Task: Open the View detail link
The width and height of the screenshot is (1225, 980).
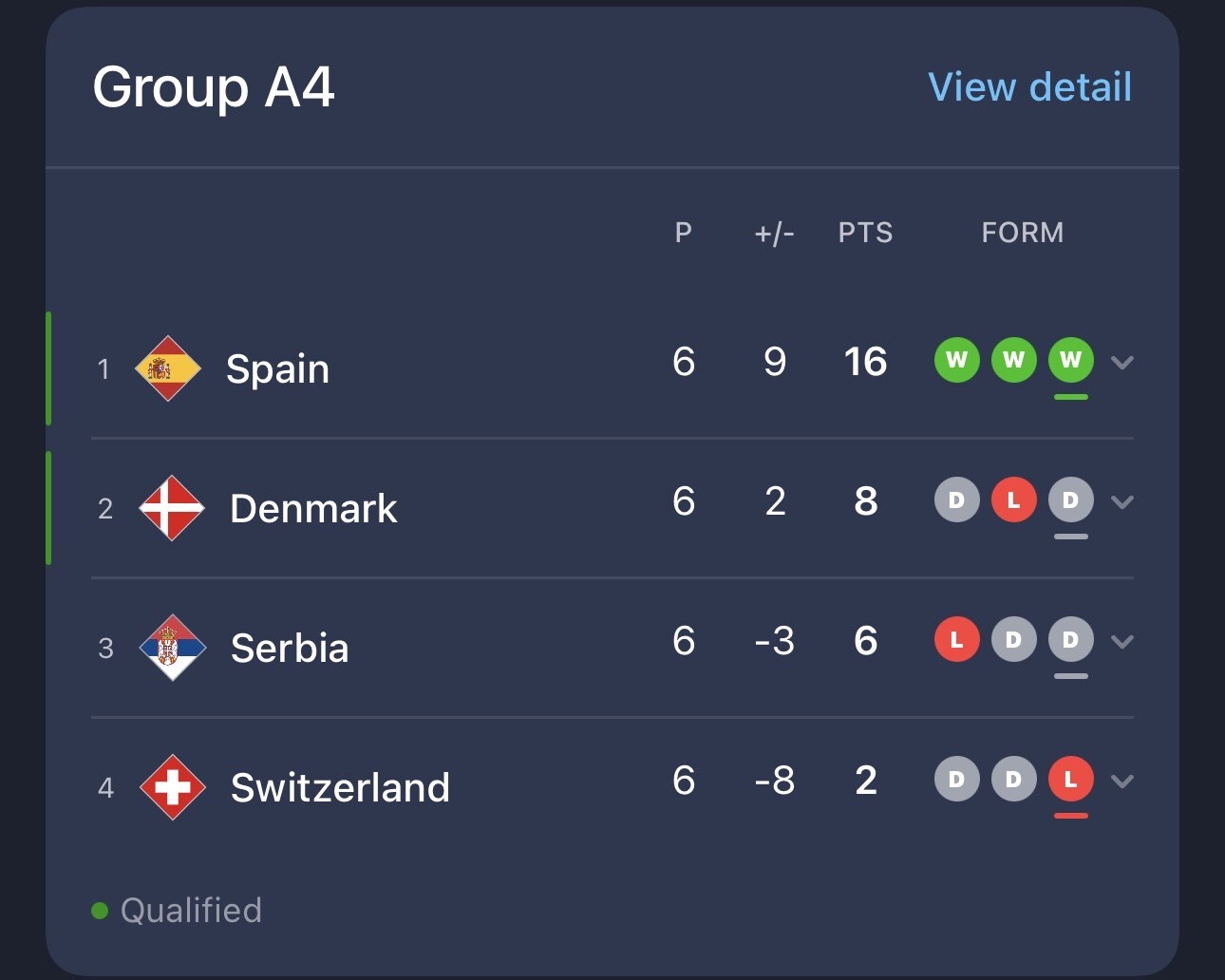Action: pos(1029,87)
